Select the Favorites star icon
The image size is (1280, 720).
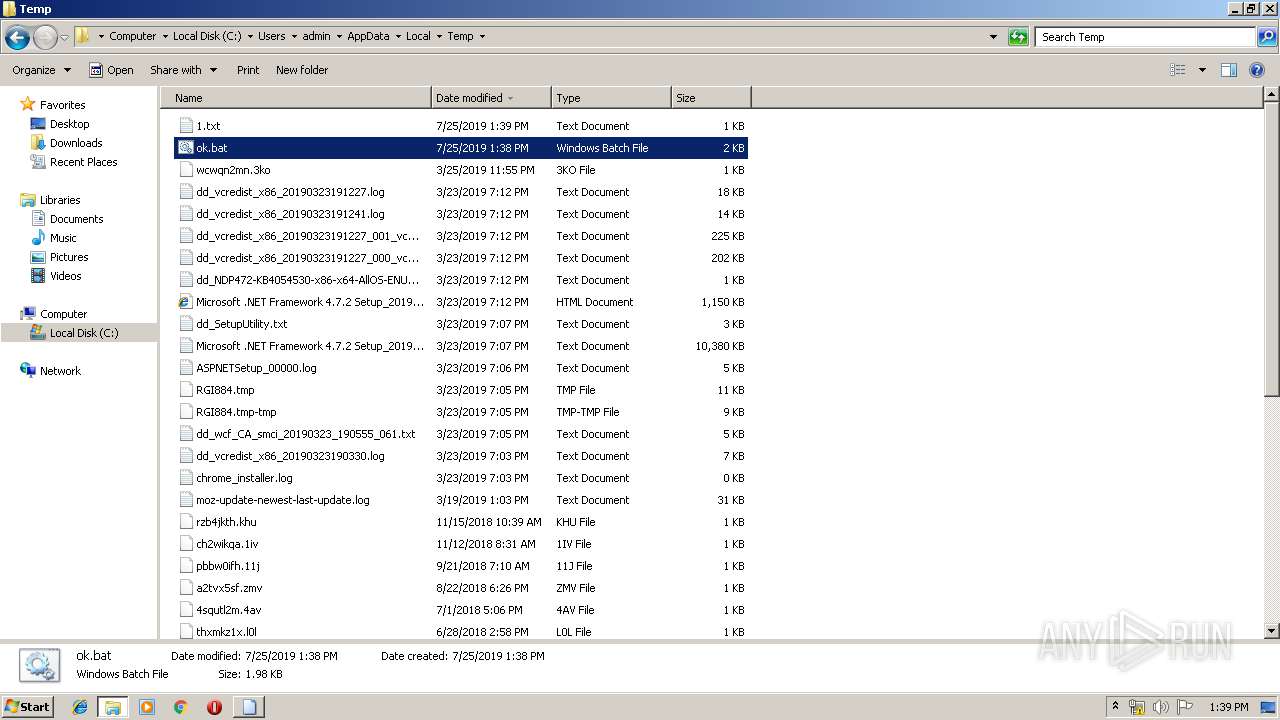(x=28, y=105)
